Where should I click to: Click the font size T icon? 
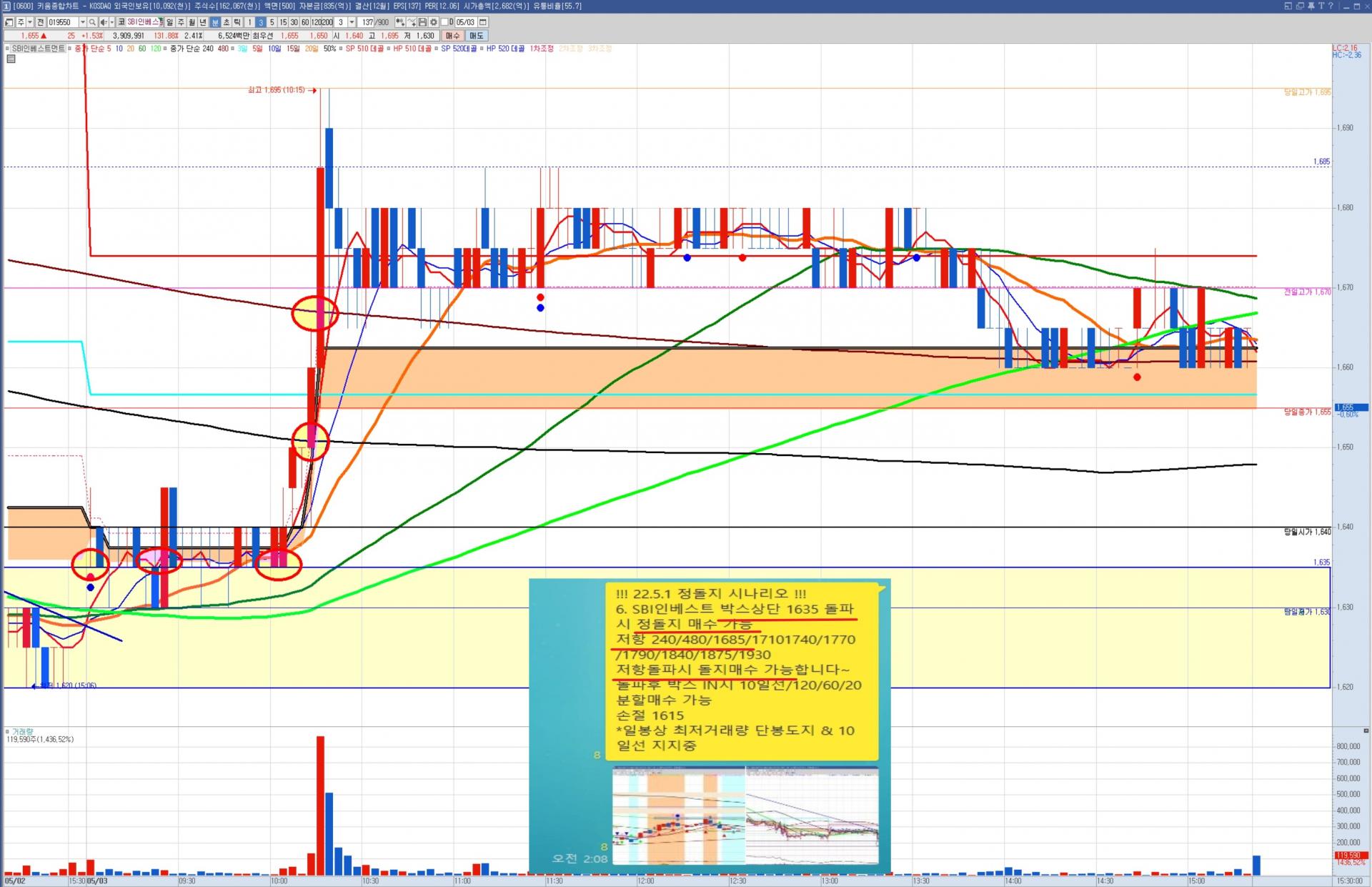click(1321, 6)
